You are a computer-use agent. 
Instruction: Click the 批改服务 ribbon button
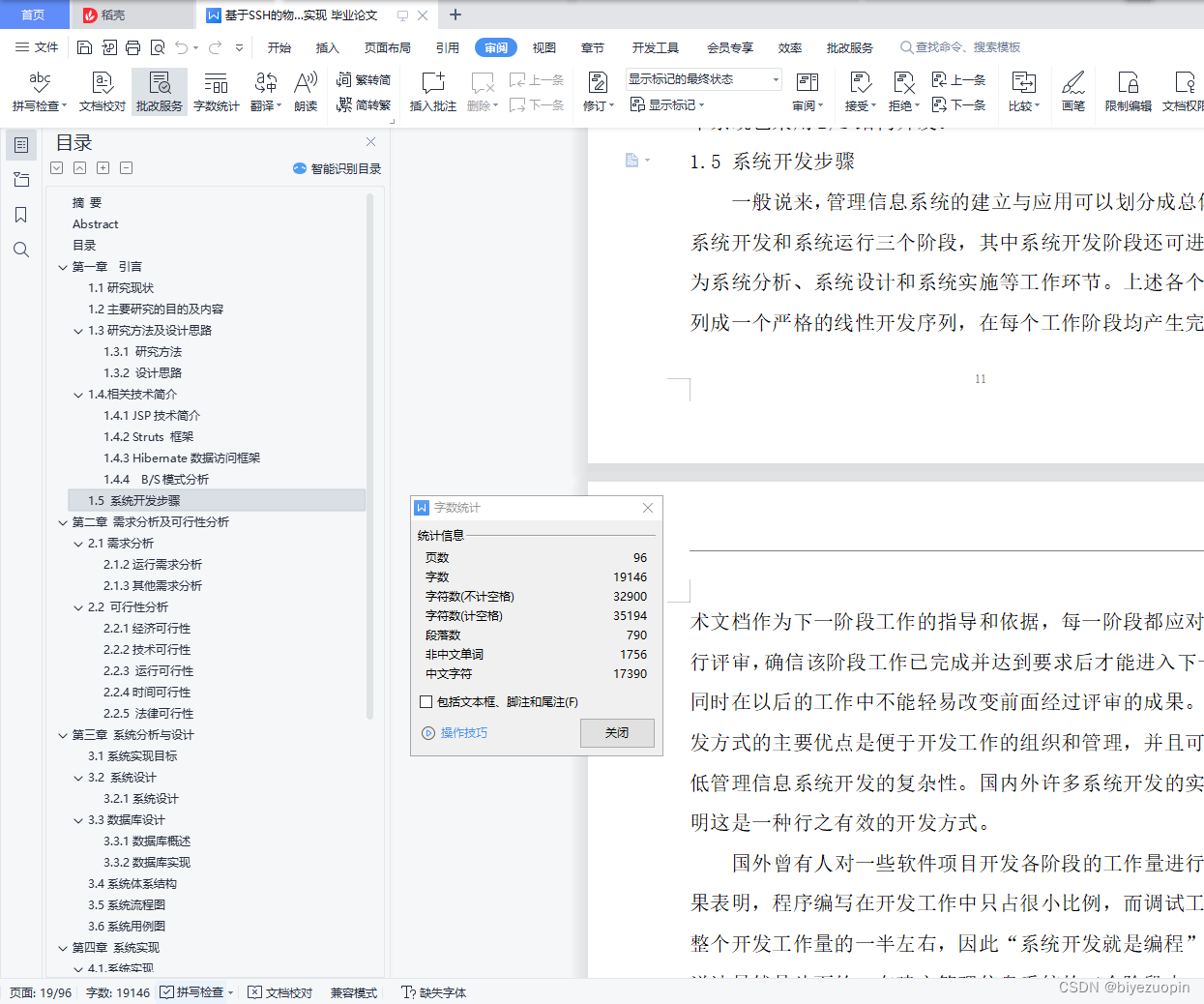tap(160, 92)
